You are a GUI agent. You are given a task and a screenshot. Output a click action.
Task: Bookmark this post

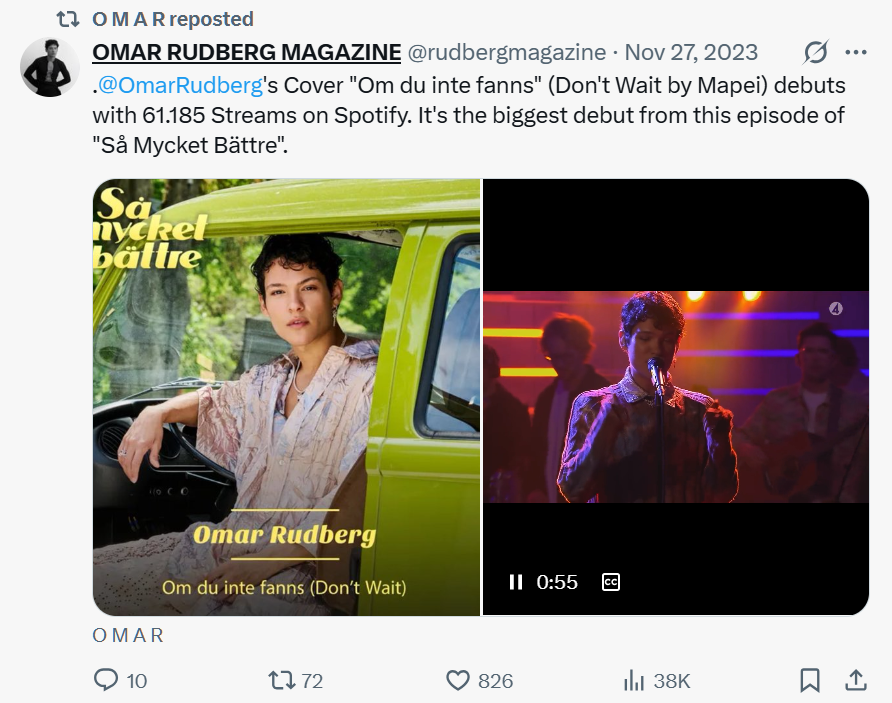tap(810, 681)
